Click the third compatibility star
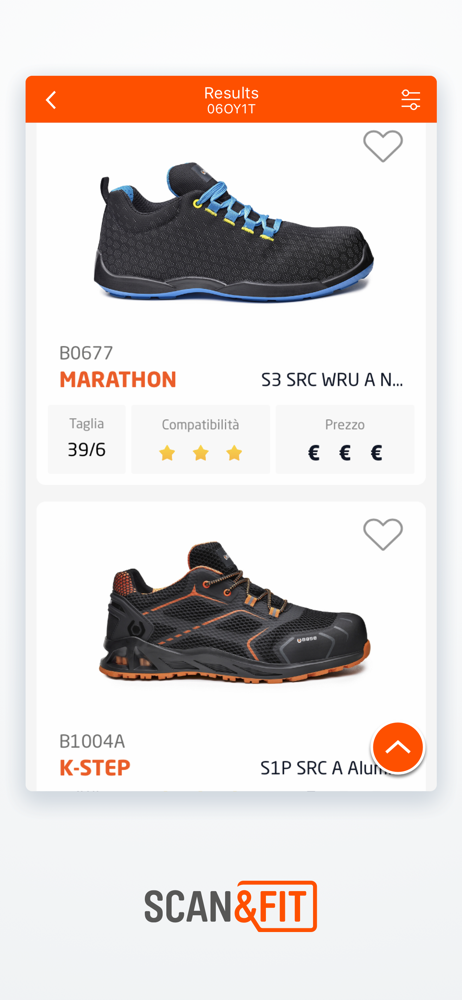 (234, 453)
